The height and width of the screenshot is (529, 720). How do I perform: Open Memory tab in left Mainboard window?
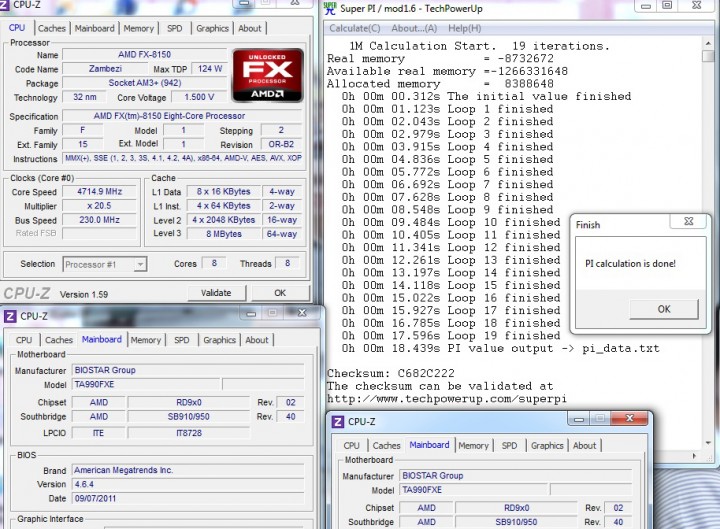[x=146, y=340]
